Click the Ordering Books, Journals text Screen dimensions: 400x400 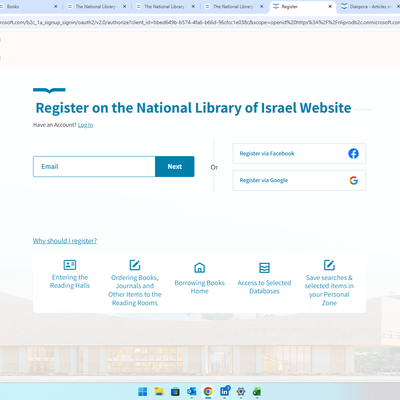pyautogui.click(x=135, y=290)
